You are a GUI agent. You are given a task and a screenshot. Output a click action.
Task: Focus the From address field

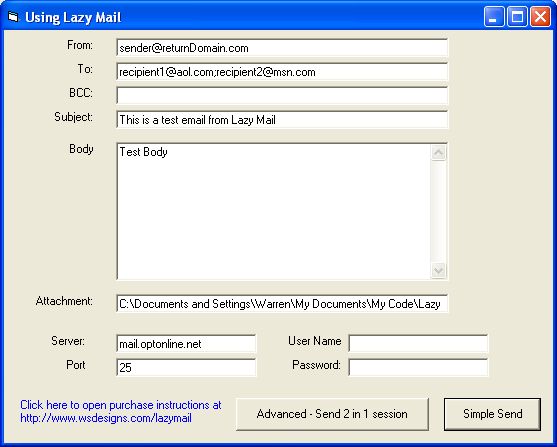coord(282,48)
